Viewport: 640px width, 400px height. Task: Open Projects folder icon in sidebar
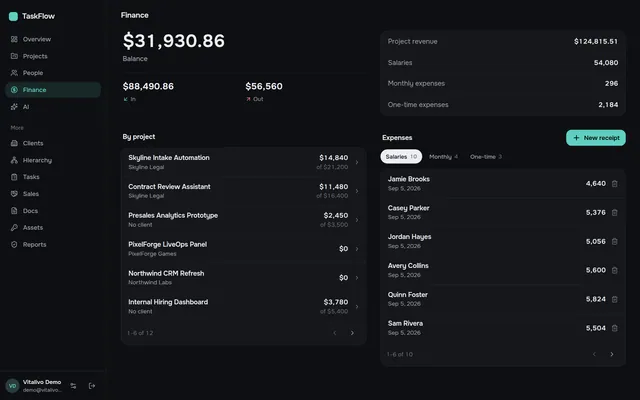[14, 56]
